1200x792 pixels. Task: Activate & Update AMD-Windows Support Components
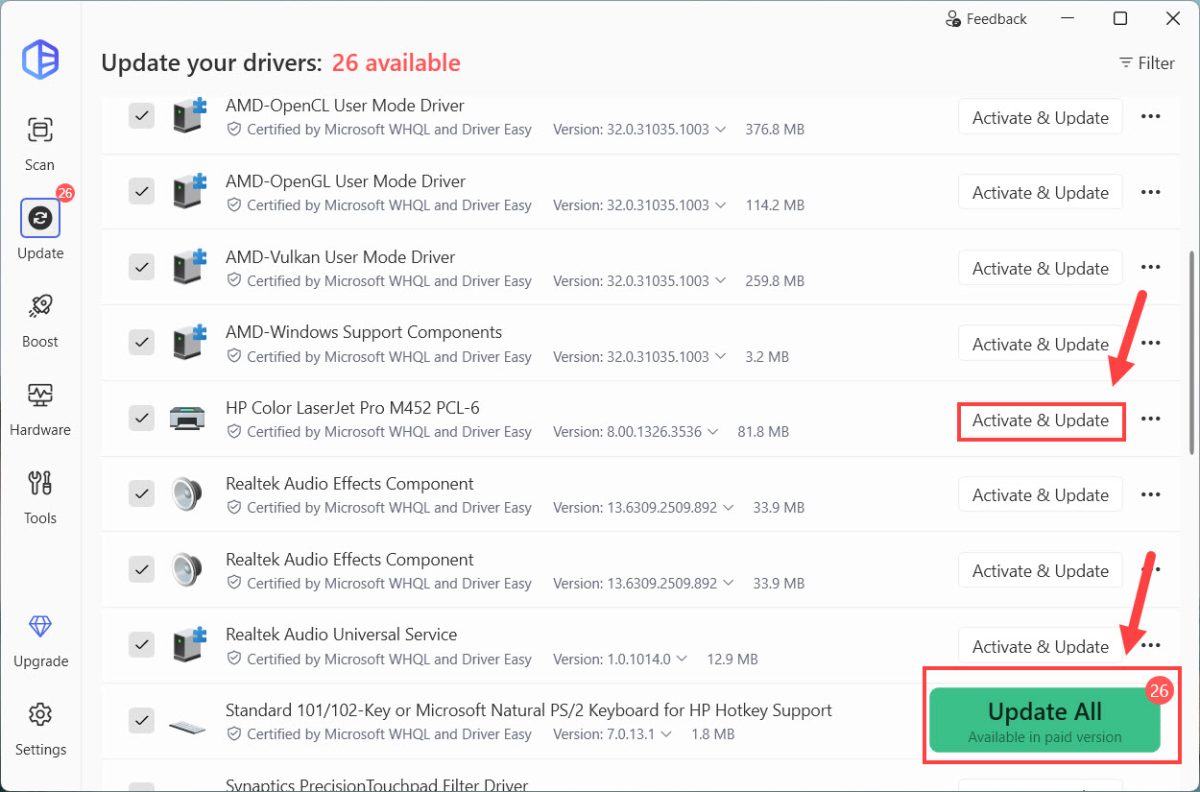click(x=1040, y=344)
